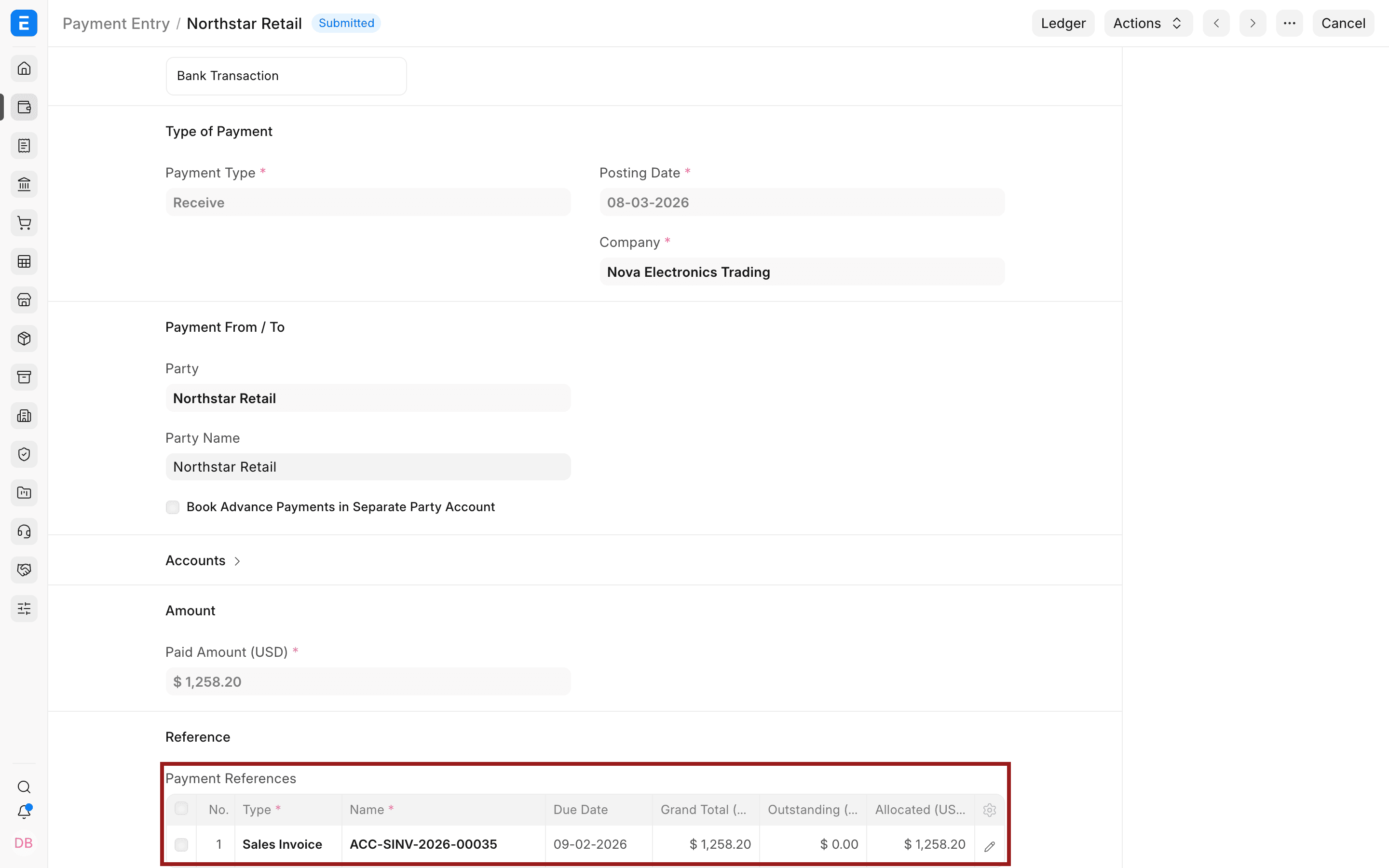Go to next document arrow
Viewport: 1389px width, 868px height.
coord(1253,23)
